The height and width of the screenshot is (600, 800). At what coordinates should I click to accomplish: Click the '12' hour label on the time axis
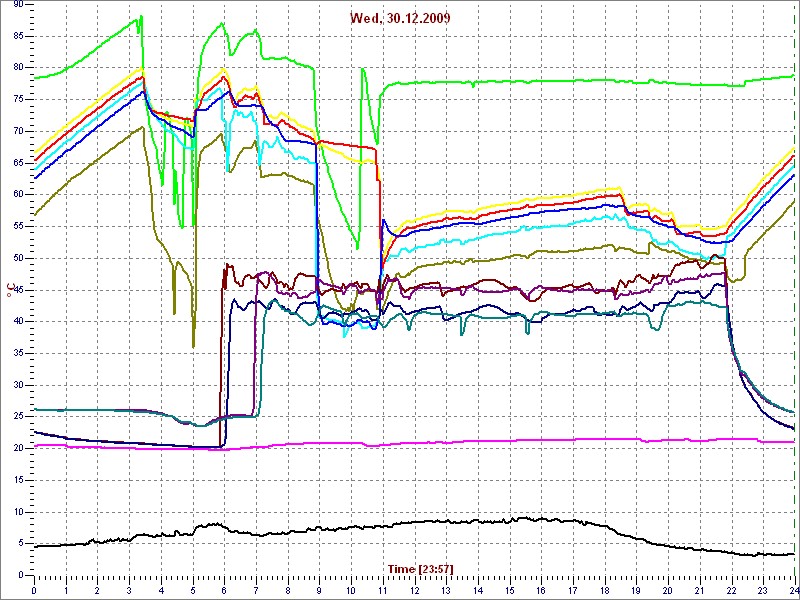click(x=414, y=590)
